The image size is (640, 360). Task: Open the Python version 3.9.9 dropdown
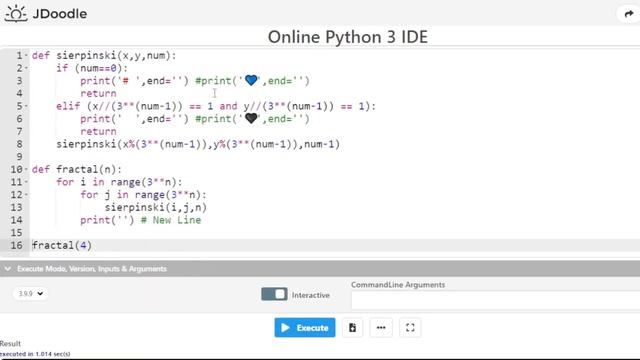click(x=31, y=293)
